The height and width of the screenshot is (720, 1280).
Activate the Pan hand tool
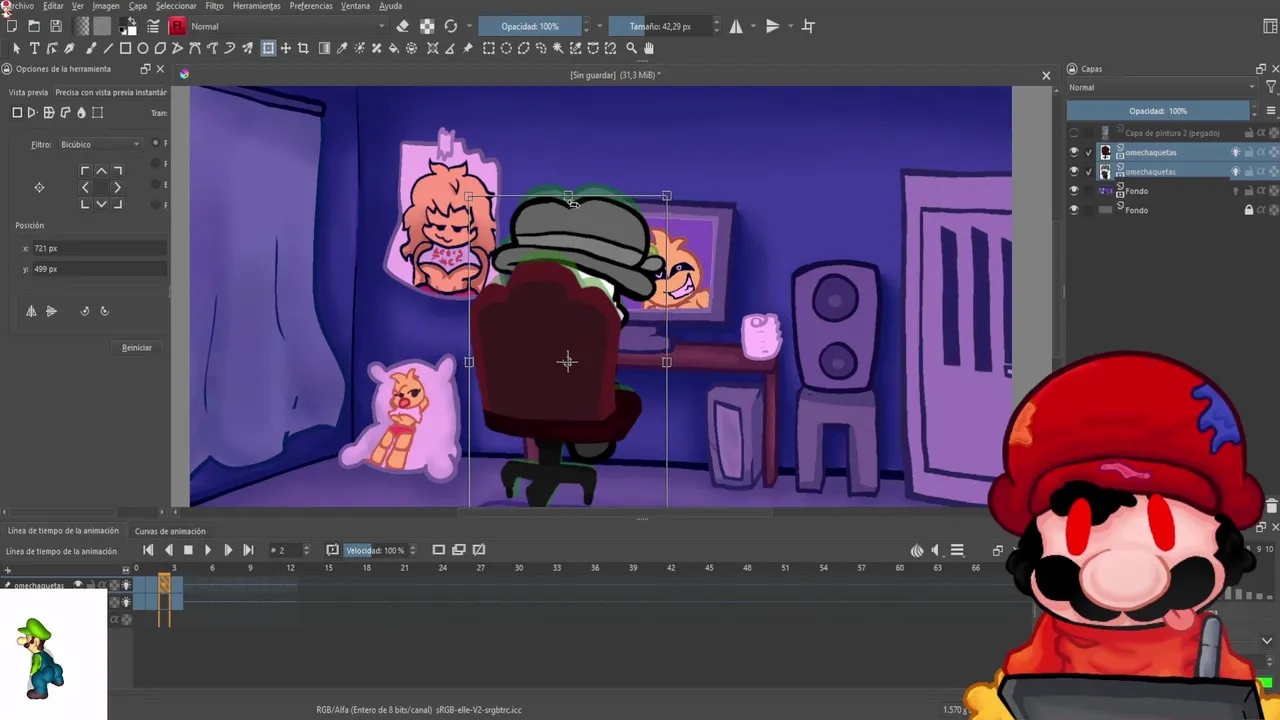[649, 48]
